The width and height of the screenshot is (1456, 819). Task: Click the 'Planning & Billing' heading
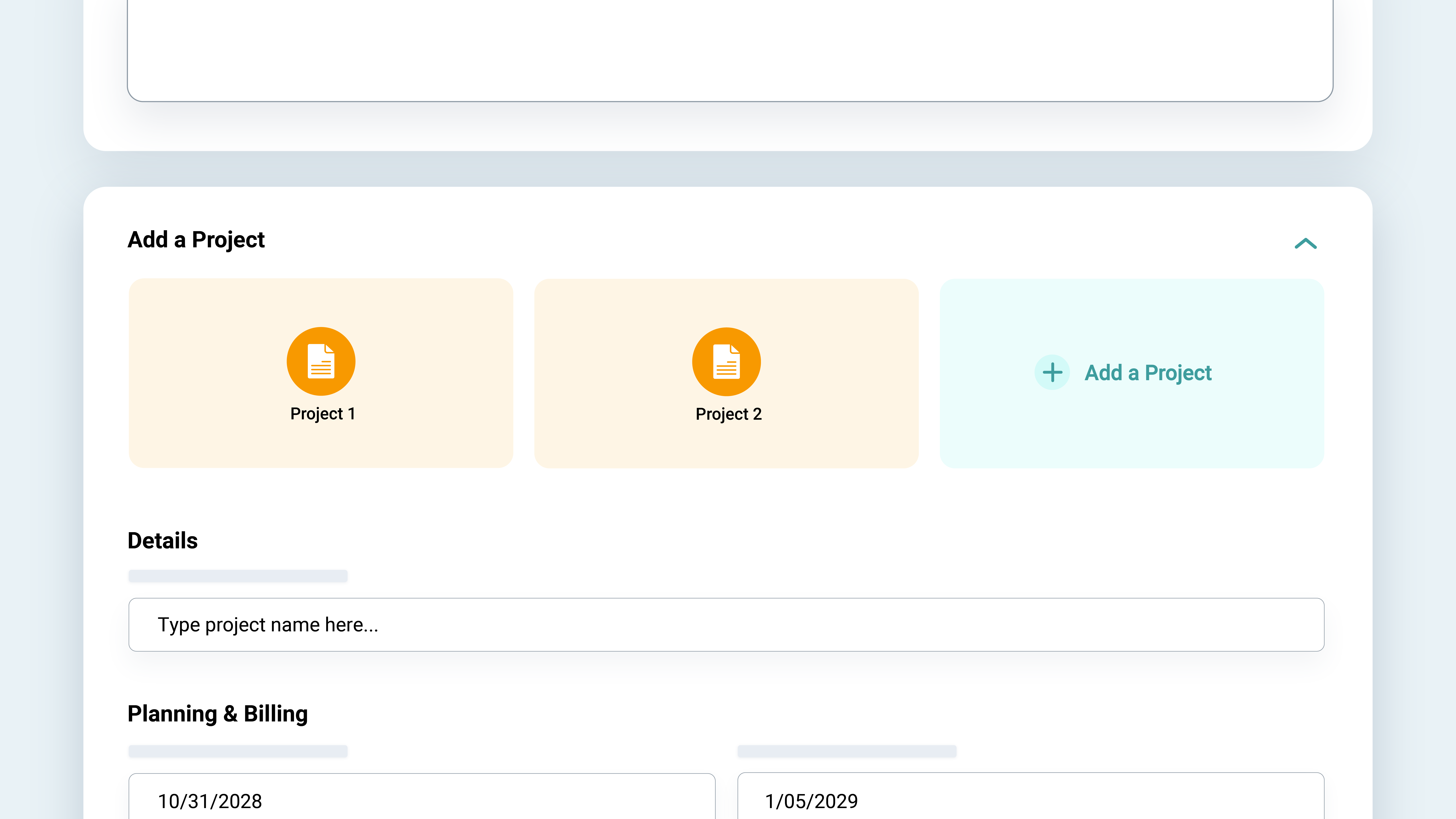click(218, 714)
